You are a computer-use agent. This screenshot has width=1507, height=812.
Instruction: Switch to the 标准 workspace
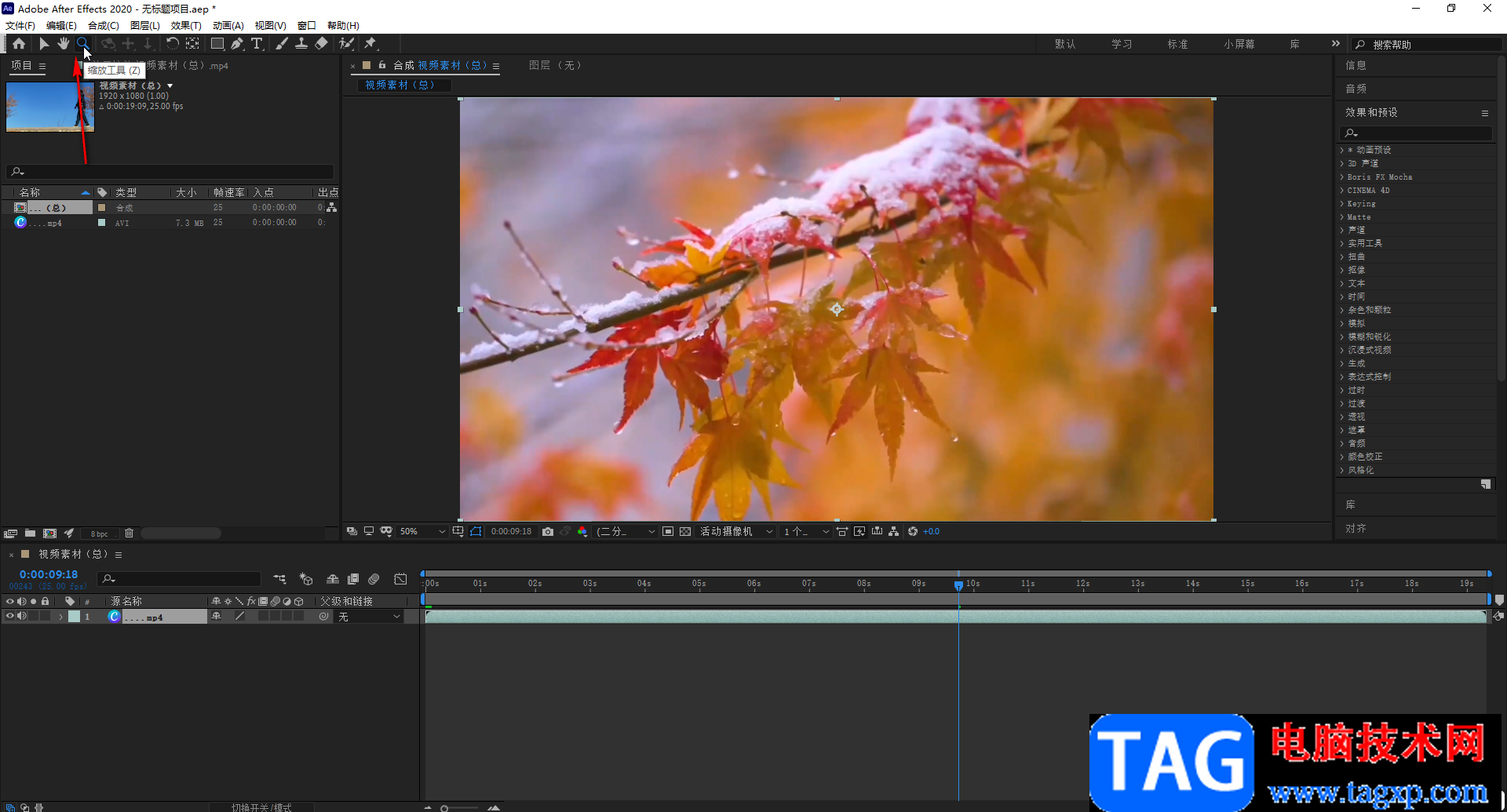pos(1177,45)
